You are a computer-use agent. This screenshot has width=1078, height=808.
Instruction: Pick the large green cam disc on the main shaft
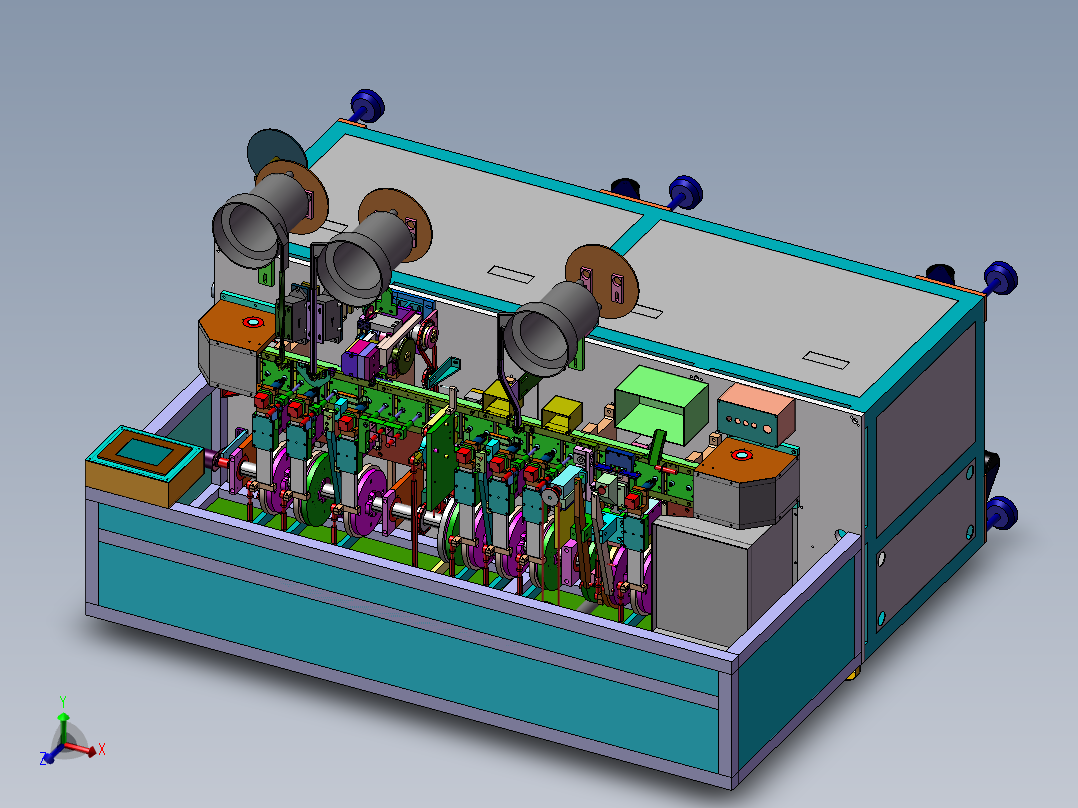pyautogui.click(x=318, y=488)
